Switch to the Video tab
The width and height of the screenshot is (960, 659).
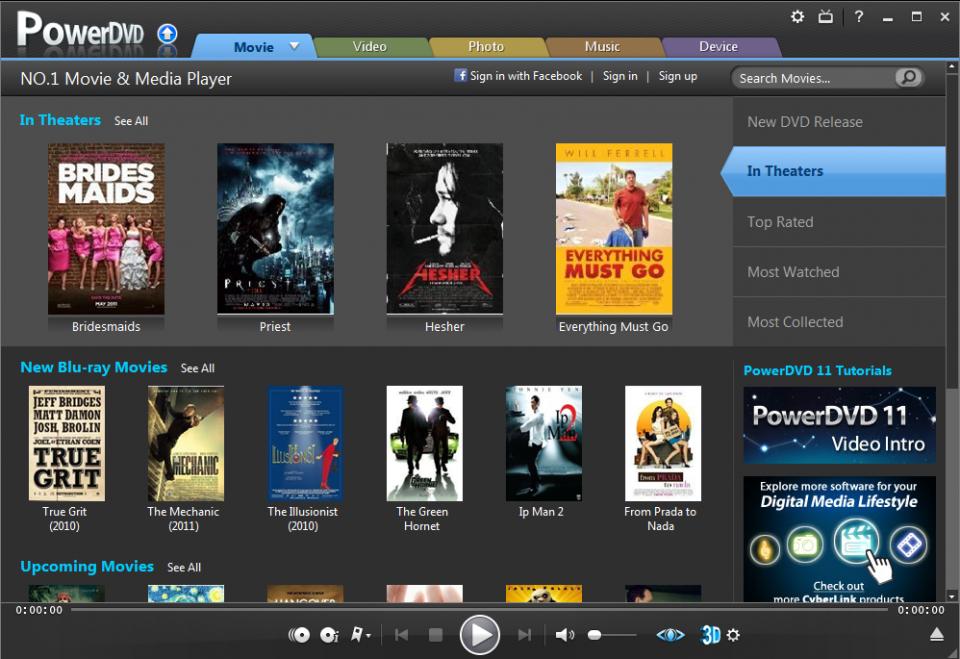point(369,47)
